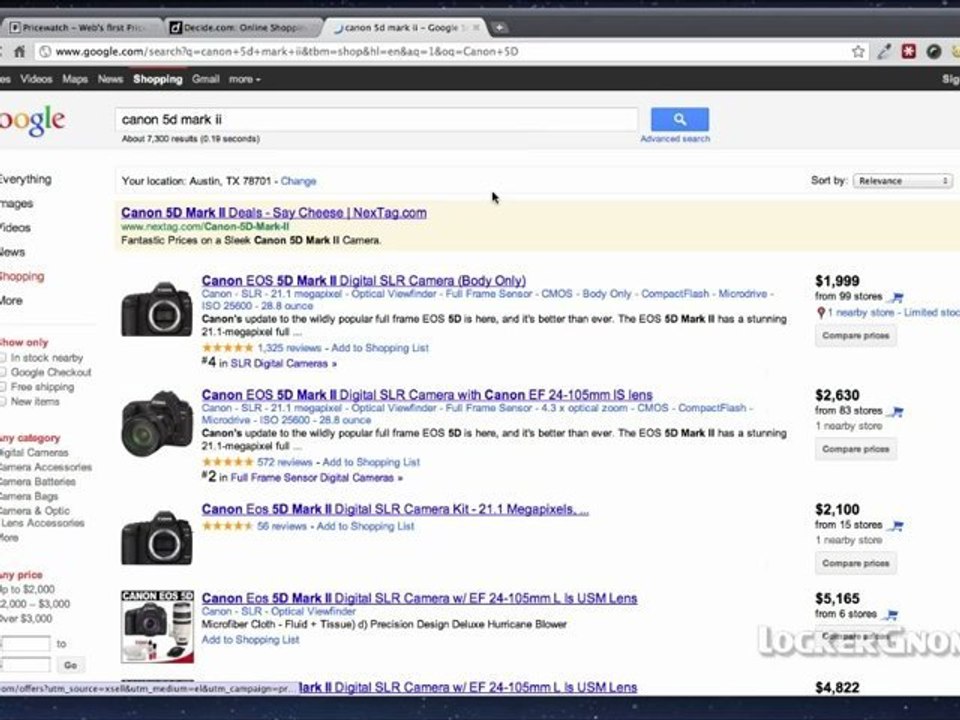Filter price 'Over $3,000'
This screenshot has height=720, width=960.
click(26, 619)
